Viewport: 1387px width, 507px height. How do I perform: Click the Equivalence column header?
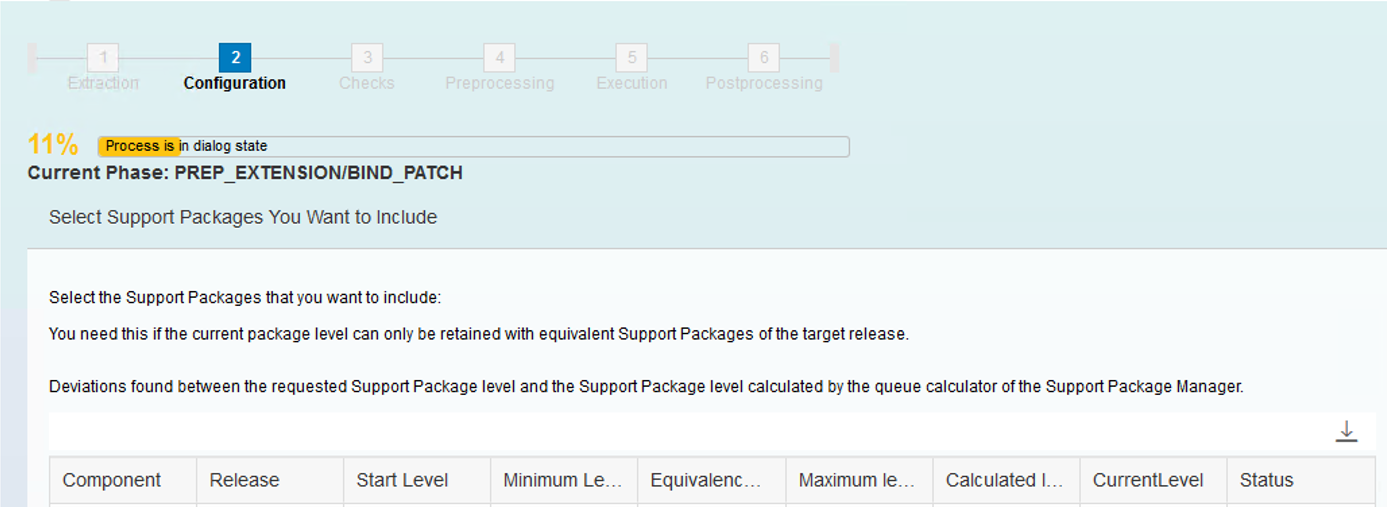pos(712,480)
